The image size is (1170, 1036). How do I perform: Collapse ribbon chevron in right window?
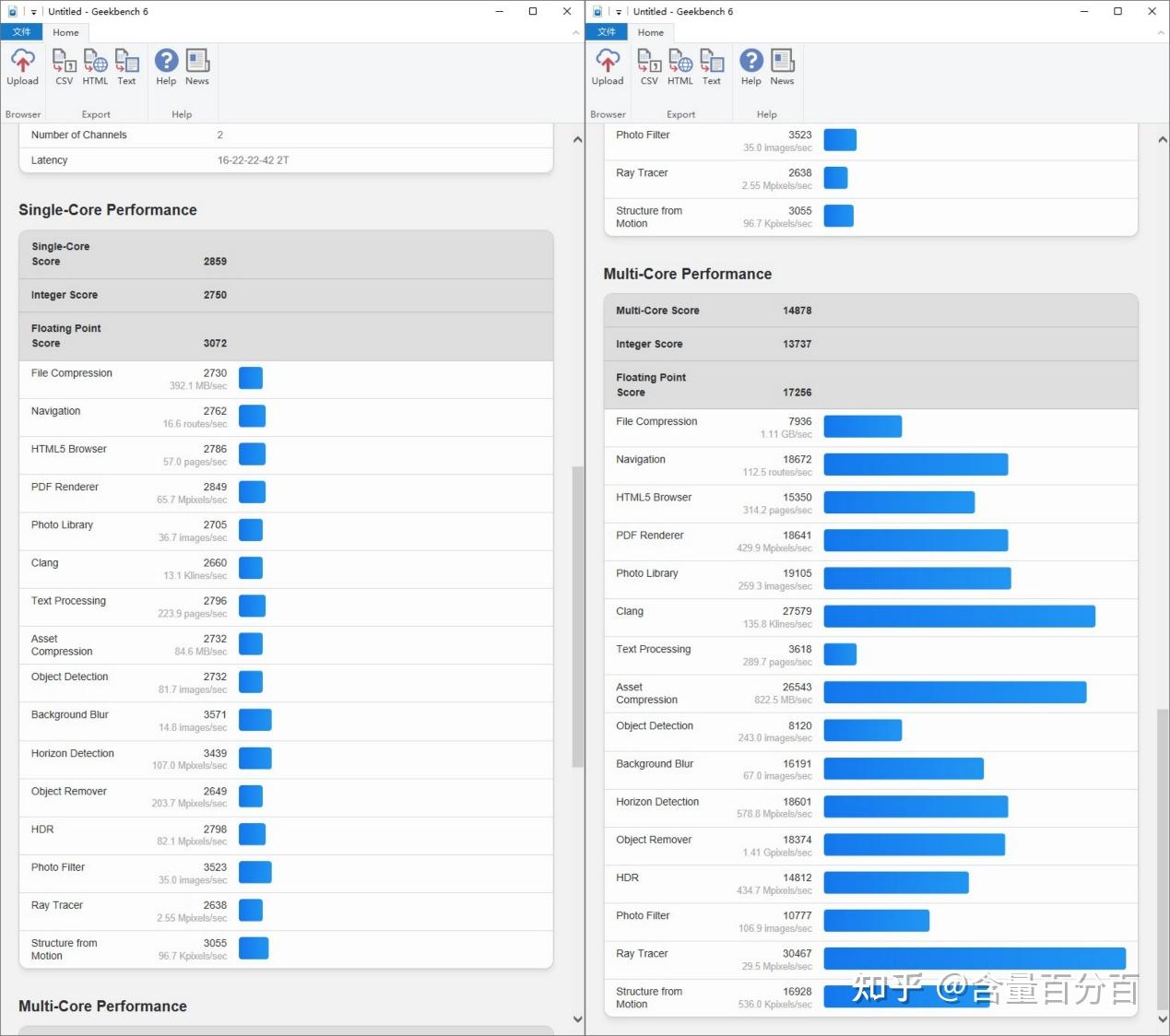[x=1161, y=32]
